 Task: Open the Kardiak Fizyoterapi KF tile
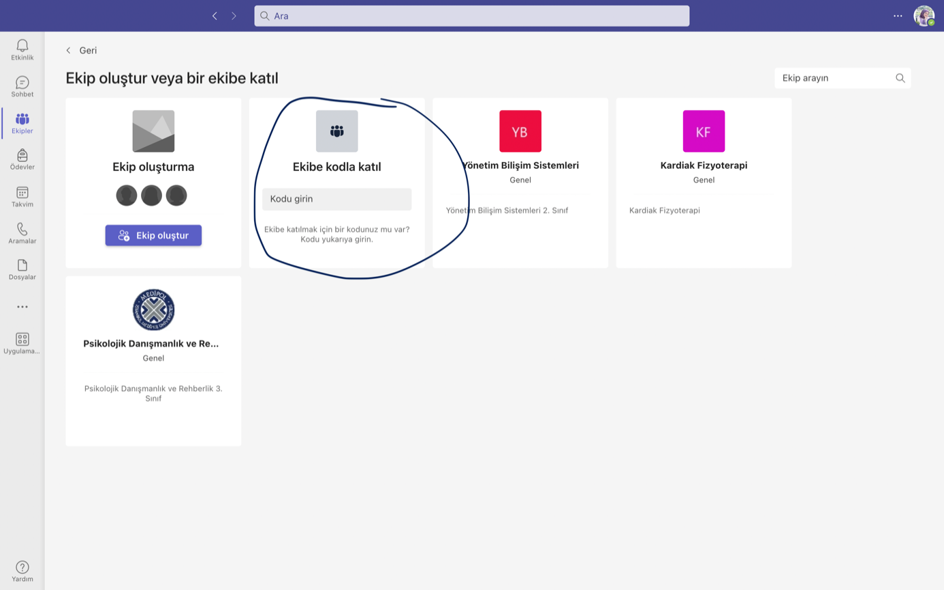(x=703, y=131)
